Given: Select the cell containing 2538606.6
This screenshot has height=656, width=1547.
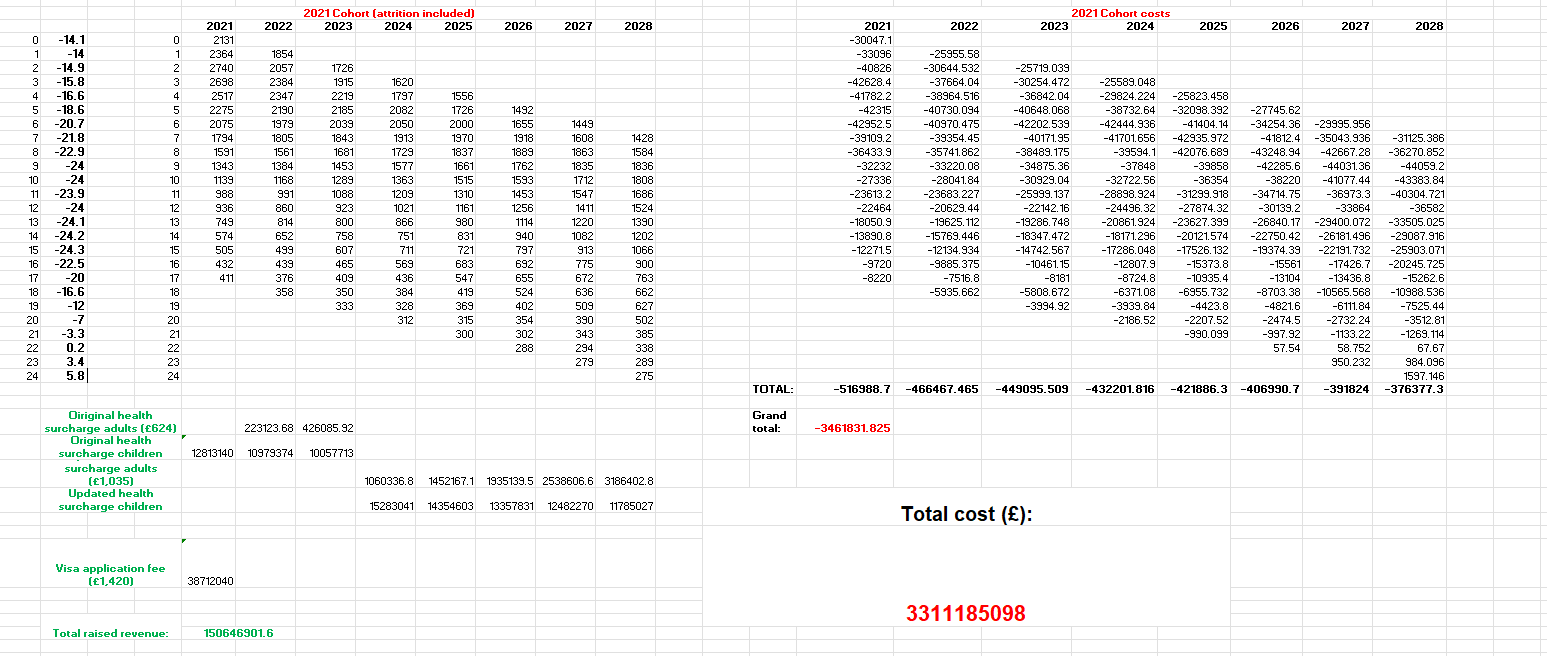Looking at the screenshot, I should coord(569,481).
